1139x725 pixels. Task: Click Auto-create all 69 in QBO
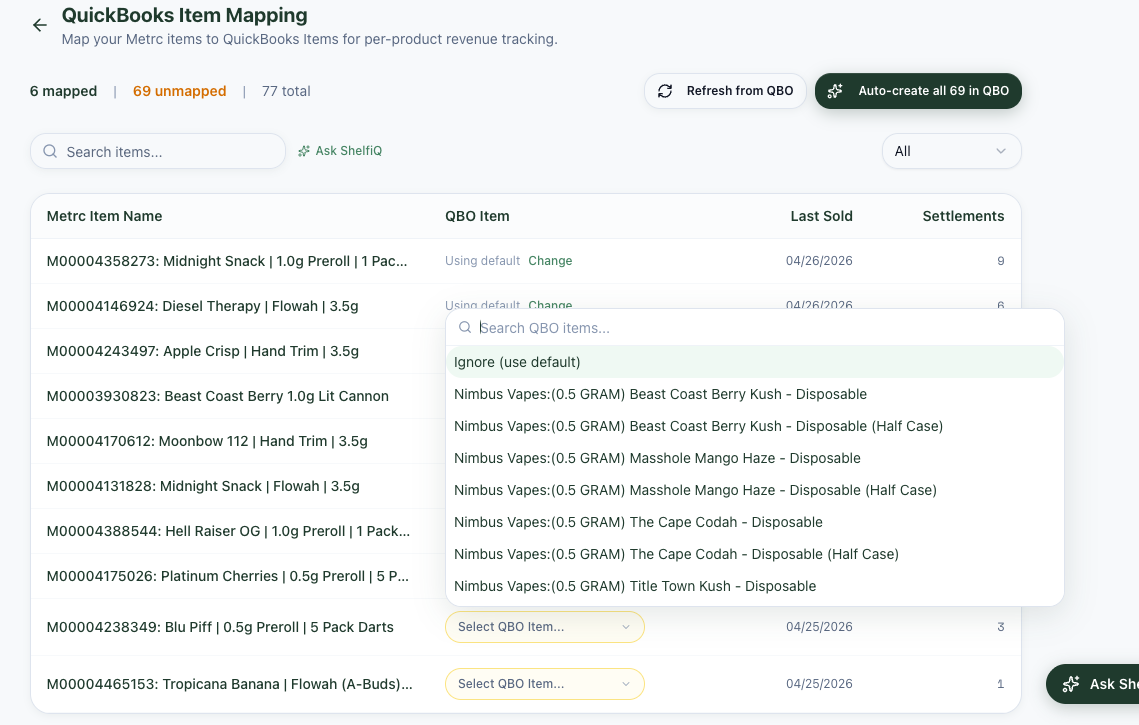[918, 90]
